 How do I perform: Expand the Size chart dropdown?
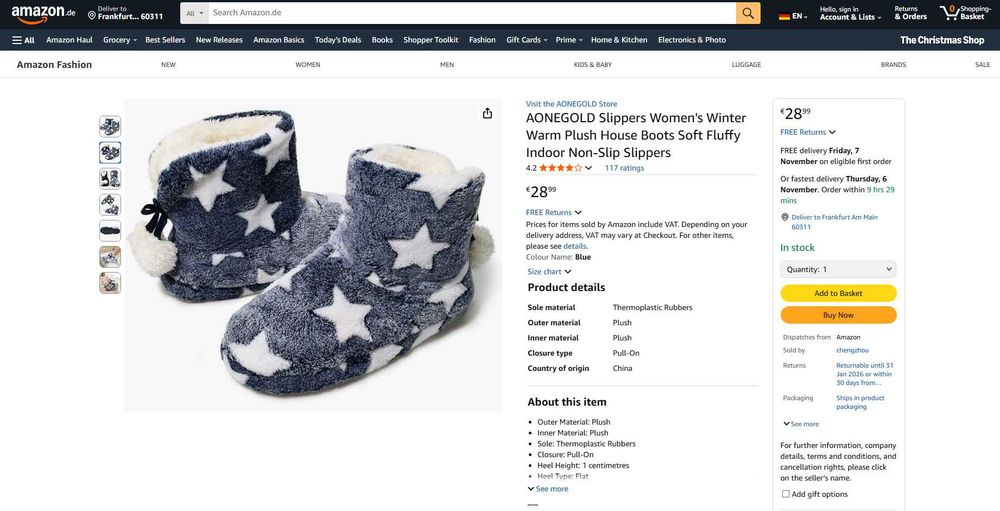(x=549, y=271)
